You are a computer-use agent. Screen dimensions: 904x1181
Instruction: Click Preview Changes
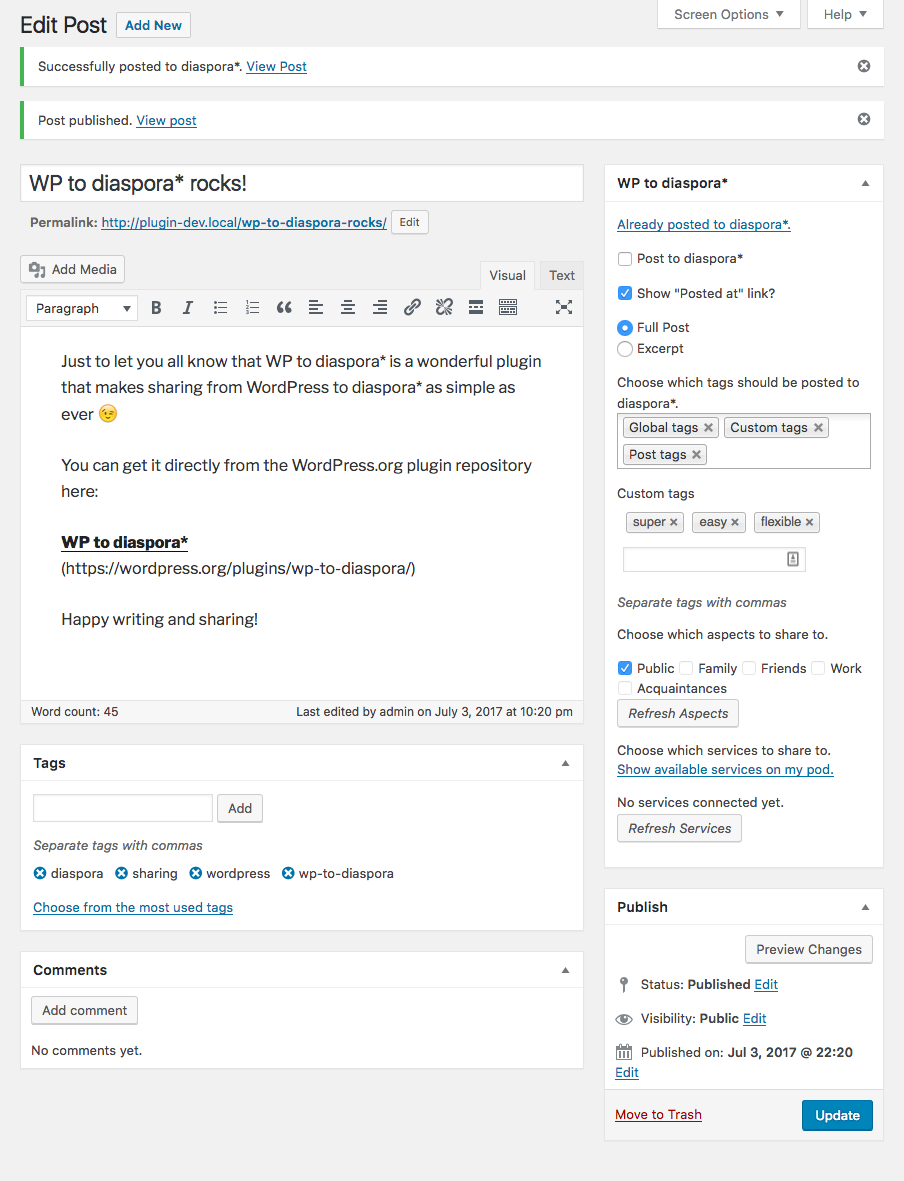click(x=809, y=950)
